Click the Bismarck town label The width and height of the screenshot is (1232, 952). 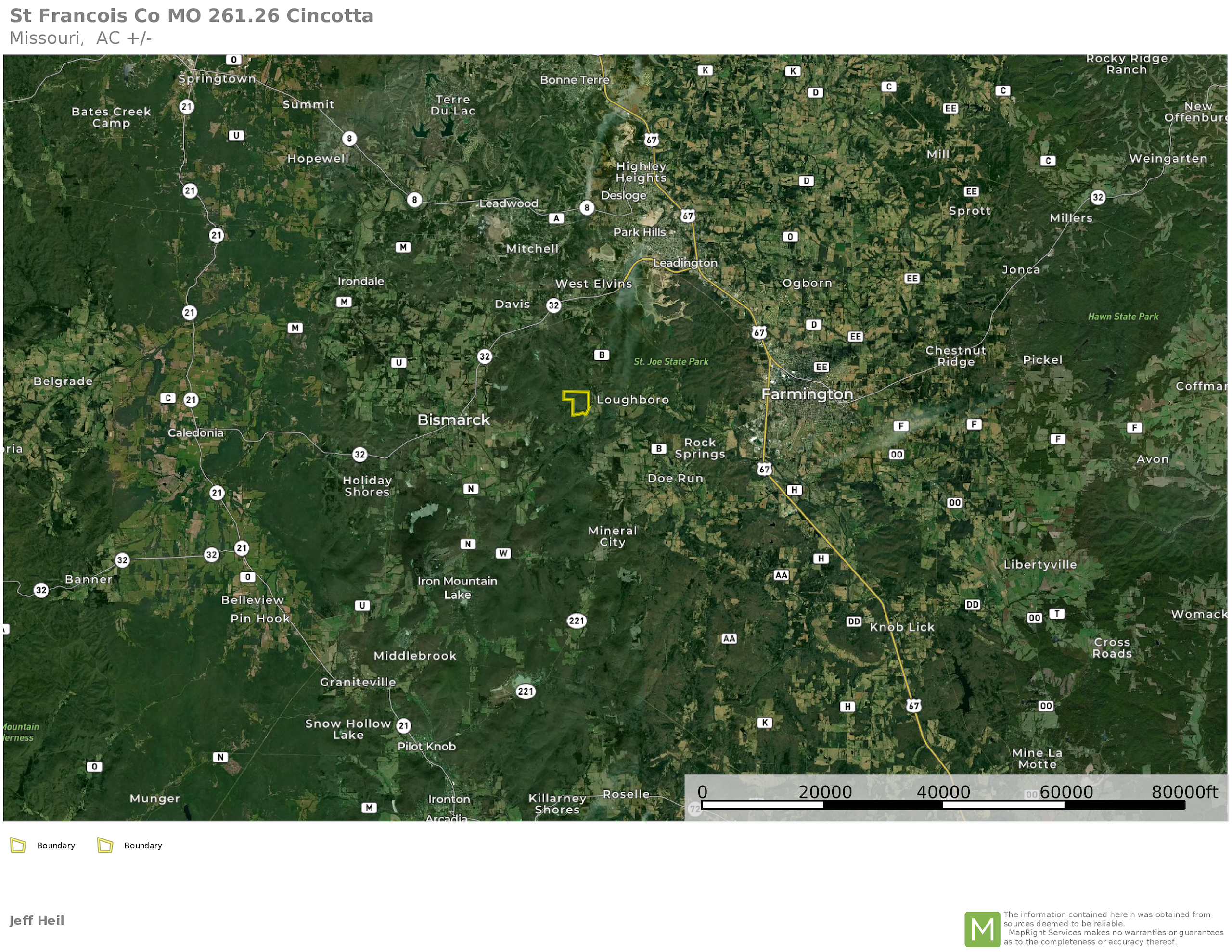pyautogui.click(x=453, y=419)
